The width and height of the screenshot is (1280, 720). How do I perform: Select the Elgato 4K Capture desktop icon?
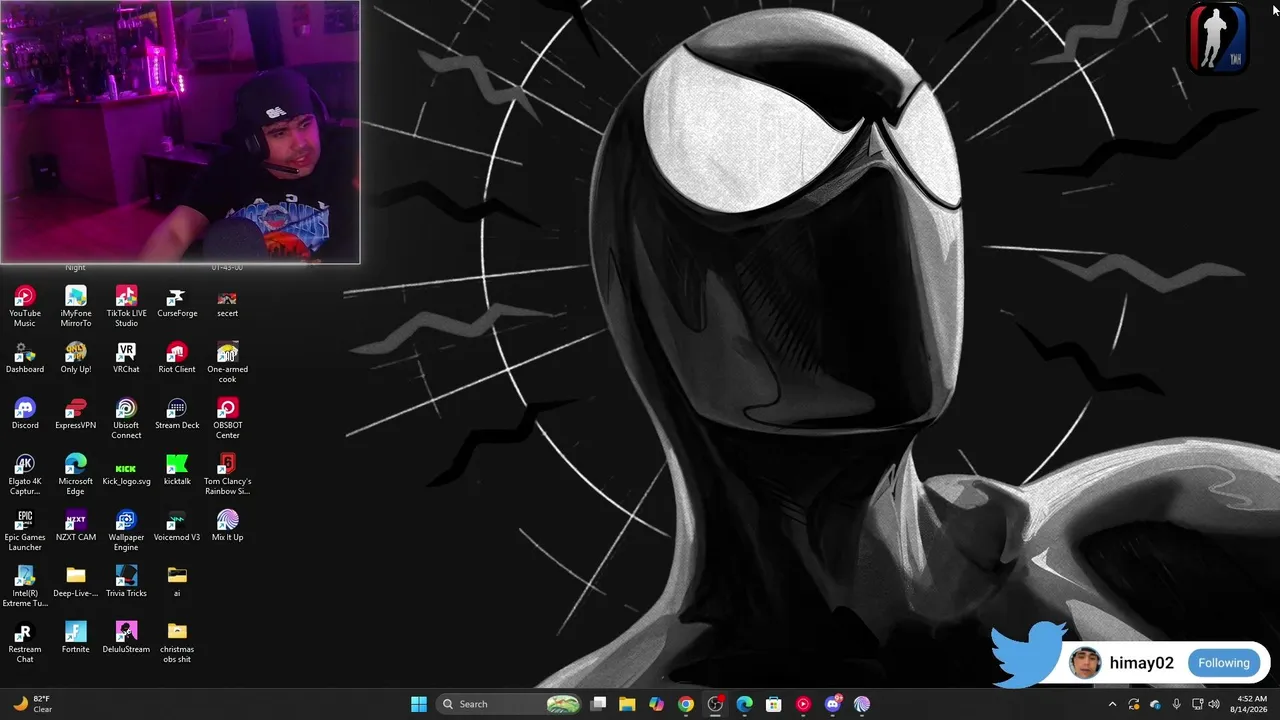coord(25,474)
